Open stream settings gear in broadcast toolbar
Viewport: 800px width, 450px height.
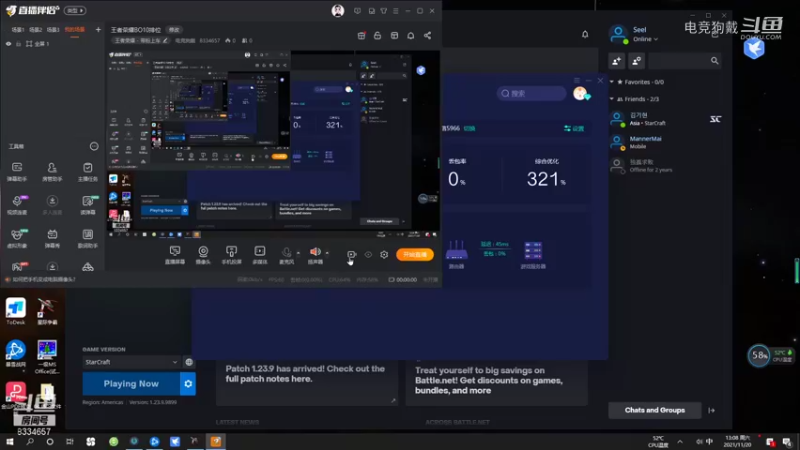coord(384,255)
